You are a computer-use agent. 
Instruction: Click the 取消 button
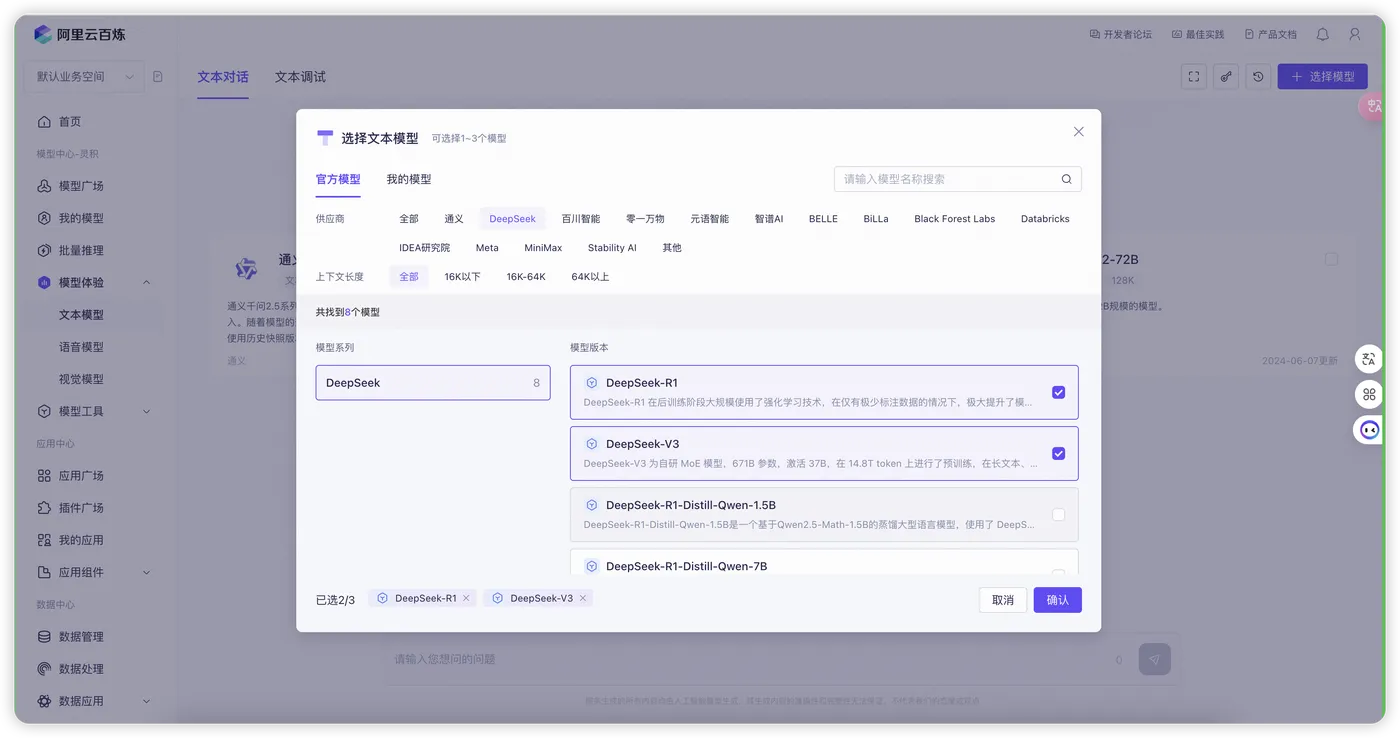tap(1003, 600)
